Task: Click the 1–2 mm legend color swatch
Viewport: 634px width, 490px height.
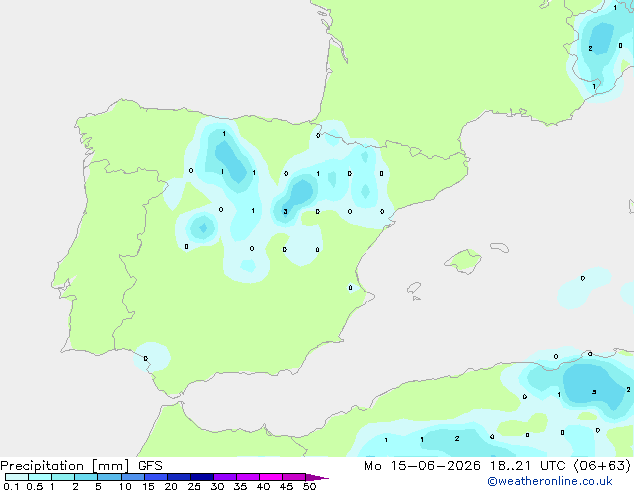Action: (63, 477)
